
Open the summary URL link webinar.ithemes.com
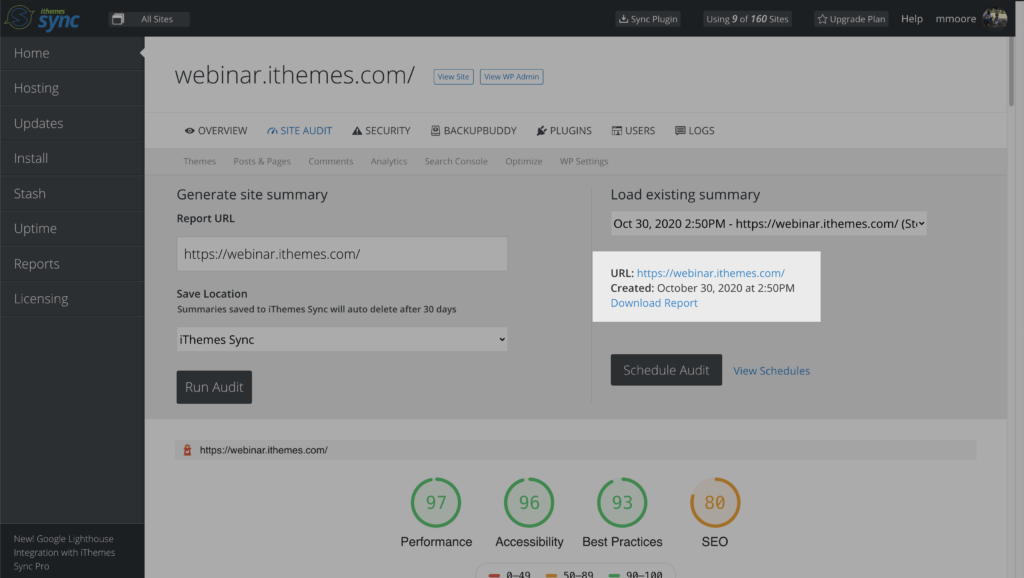[x=711, y=273]
